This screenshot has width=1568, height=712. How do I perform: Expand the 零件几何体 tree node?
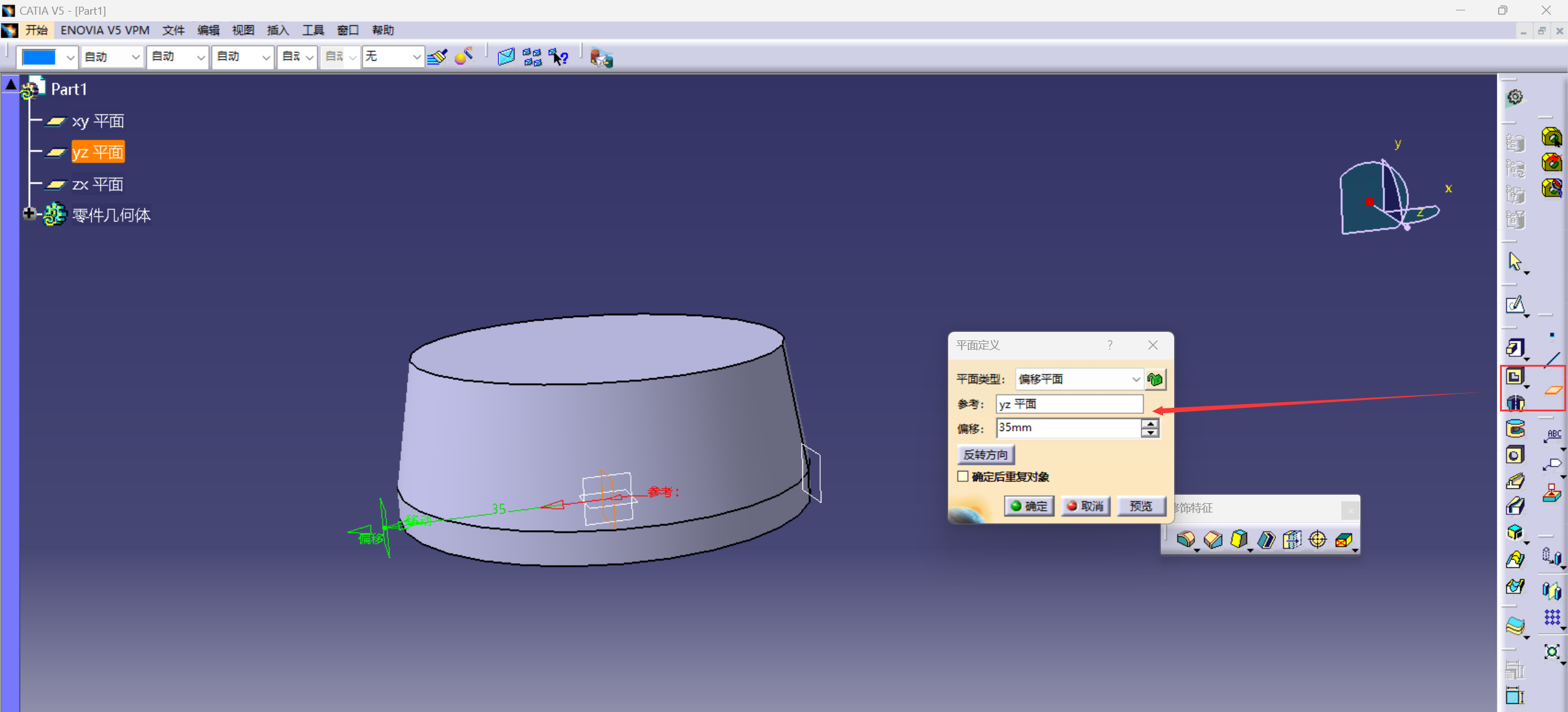[x=29, y=214]
